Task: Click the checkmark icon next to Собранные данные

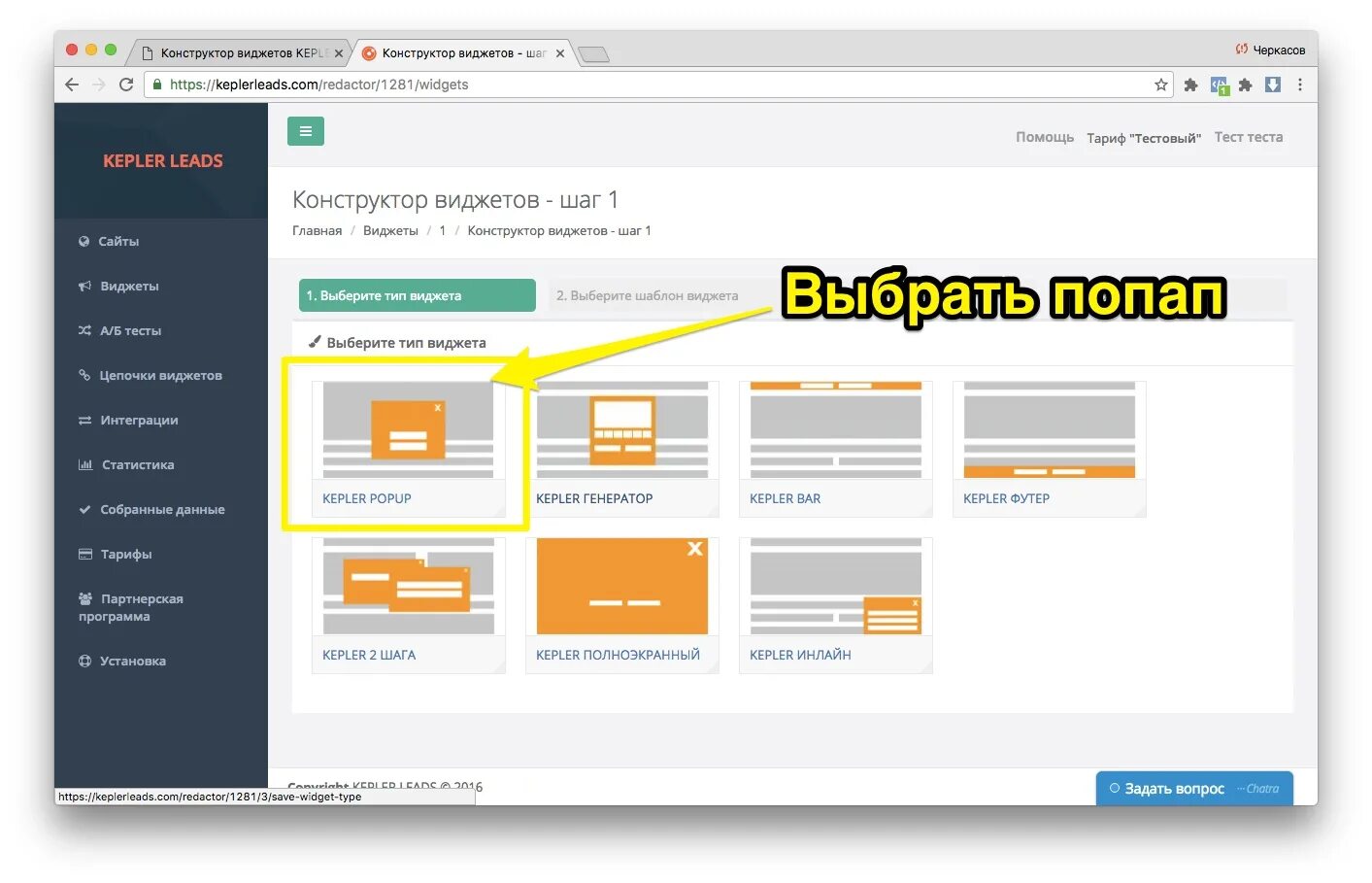Action: [x=84, y=509]
